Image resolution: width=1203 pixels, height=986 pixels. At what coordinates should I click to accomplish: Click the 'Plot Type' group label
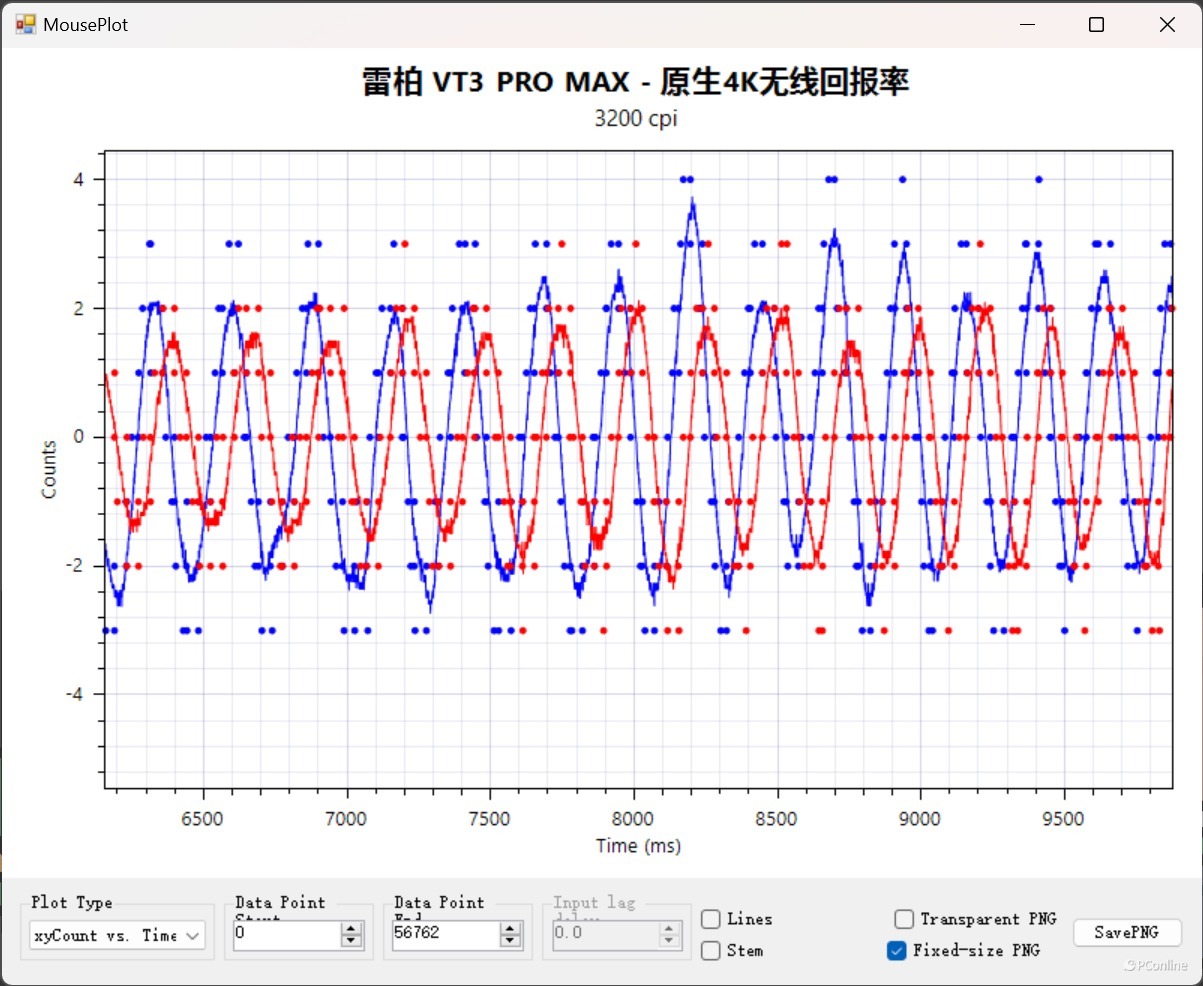(x=72, y=902)
